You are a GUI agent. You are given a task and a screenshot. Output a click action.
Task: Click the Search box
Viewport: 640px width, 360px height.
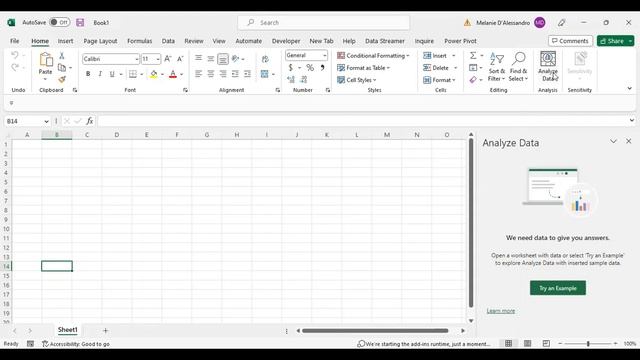(x=324, y=22)
